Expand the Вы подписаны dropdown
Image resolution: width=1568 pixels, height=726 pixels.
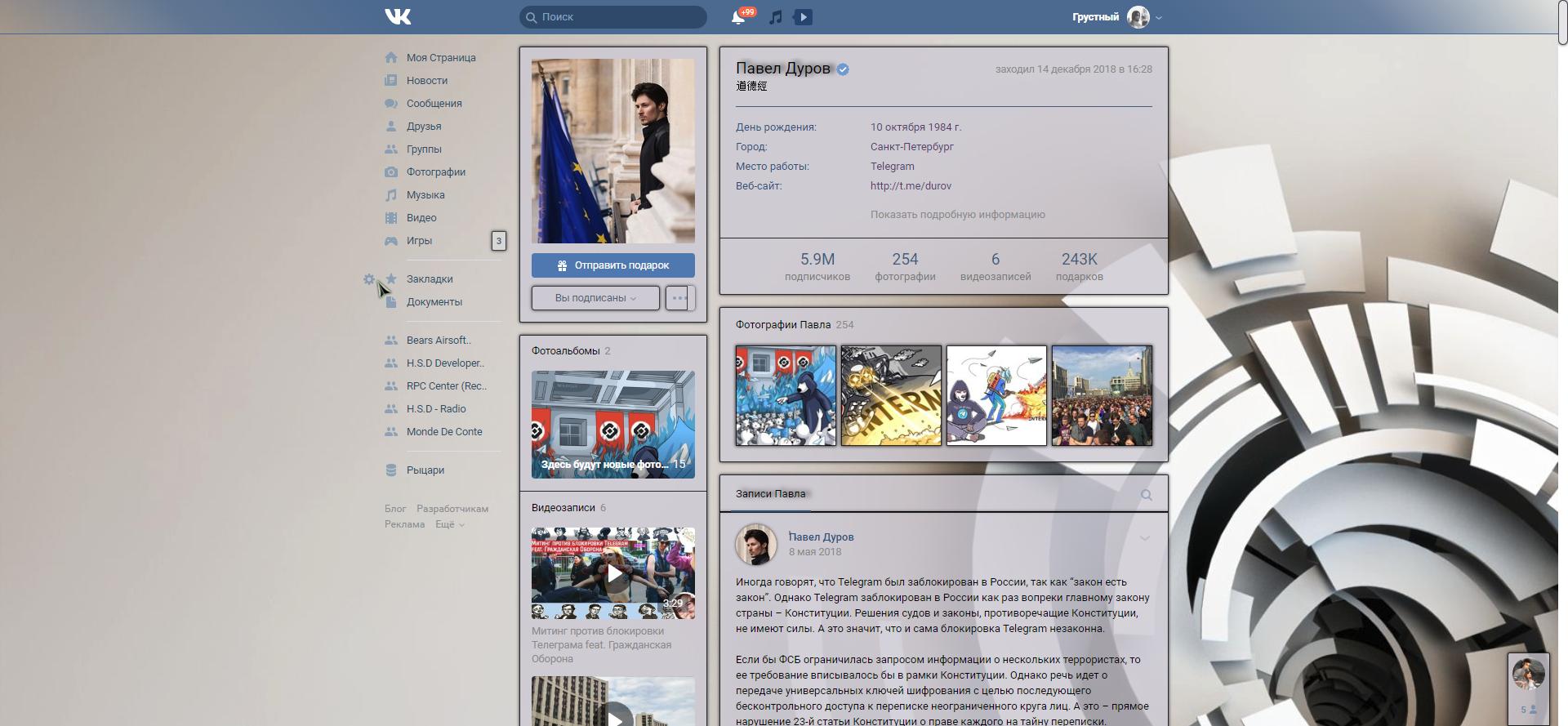click(595, 298)
